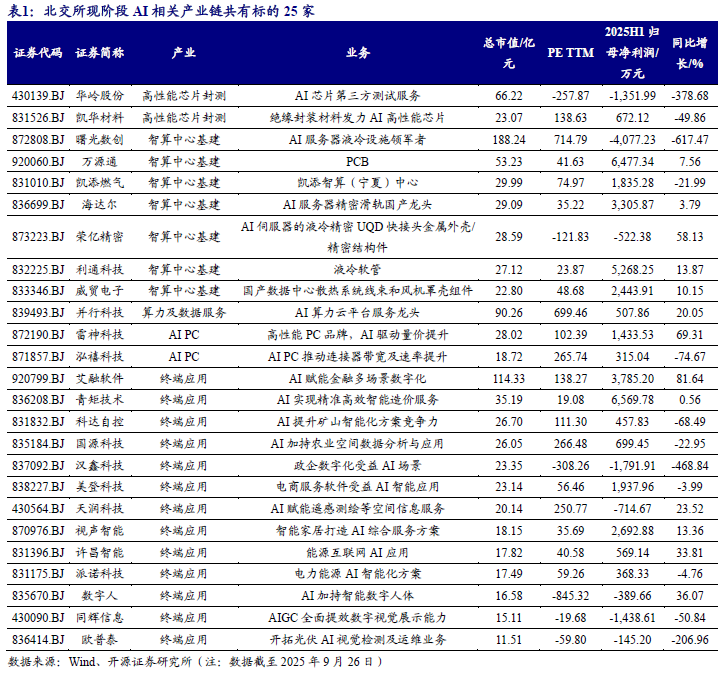Click company name 汉鑫科技
Viewport: 726px width, 673px height.
[x=100, y=466]
